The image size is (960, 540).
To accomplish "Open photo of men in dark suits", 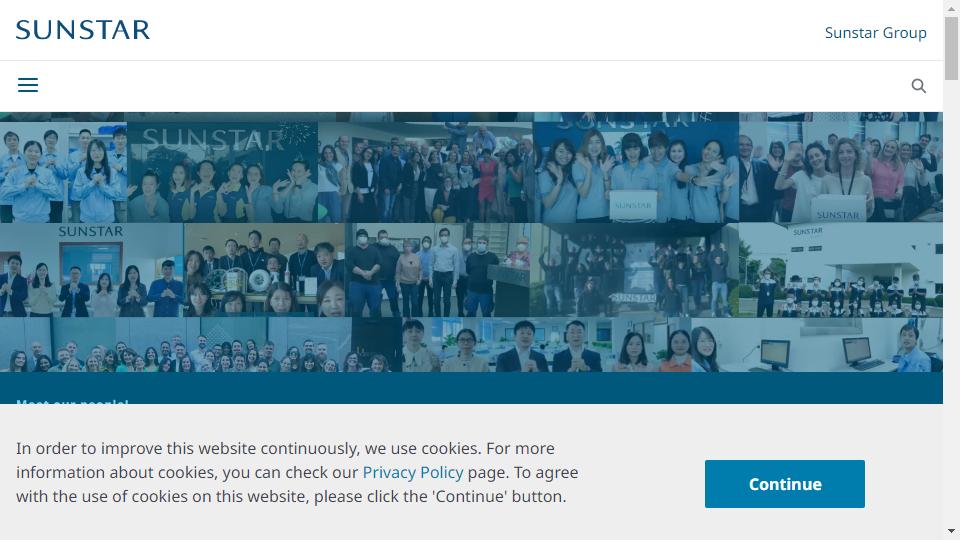I will coord(547,345).
